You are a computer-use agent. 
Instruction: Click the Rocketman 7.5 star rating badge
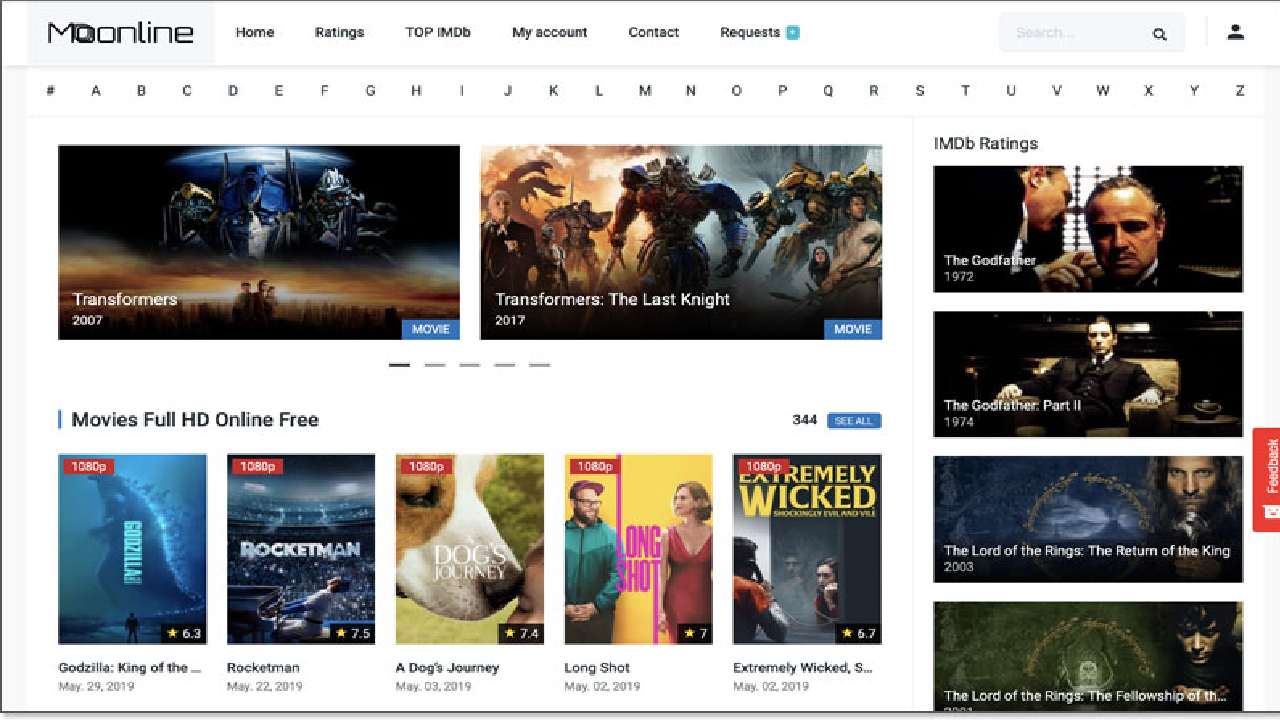(352, 633)
